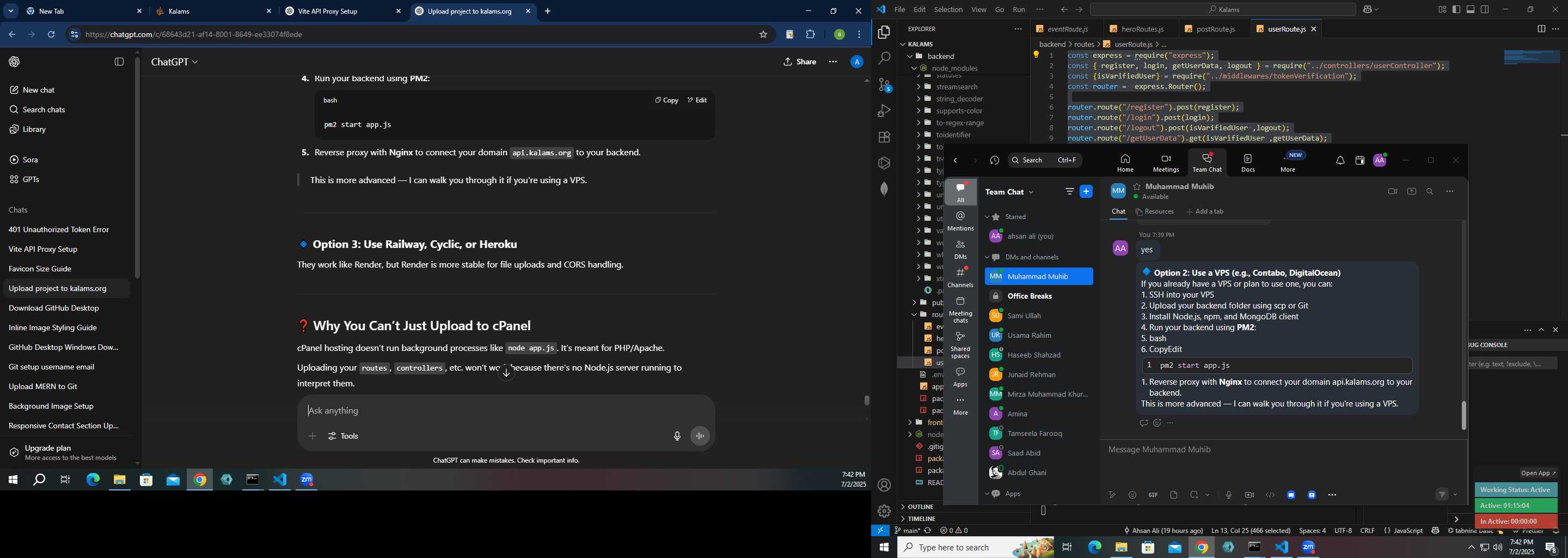The image size is (1568, 558).
Task: Open Zoom notifications bell
Action: [1340, 161]
